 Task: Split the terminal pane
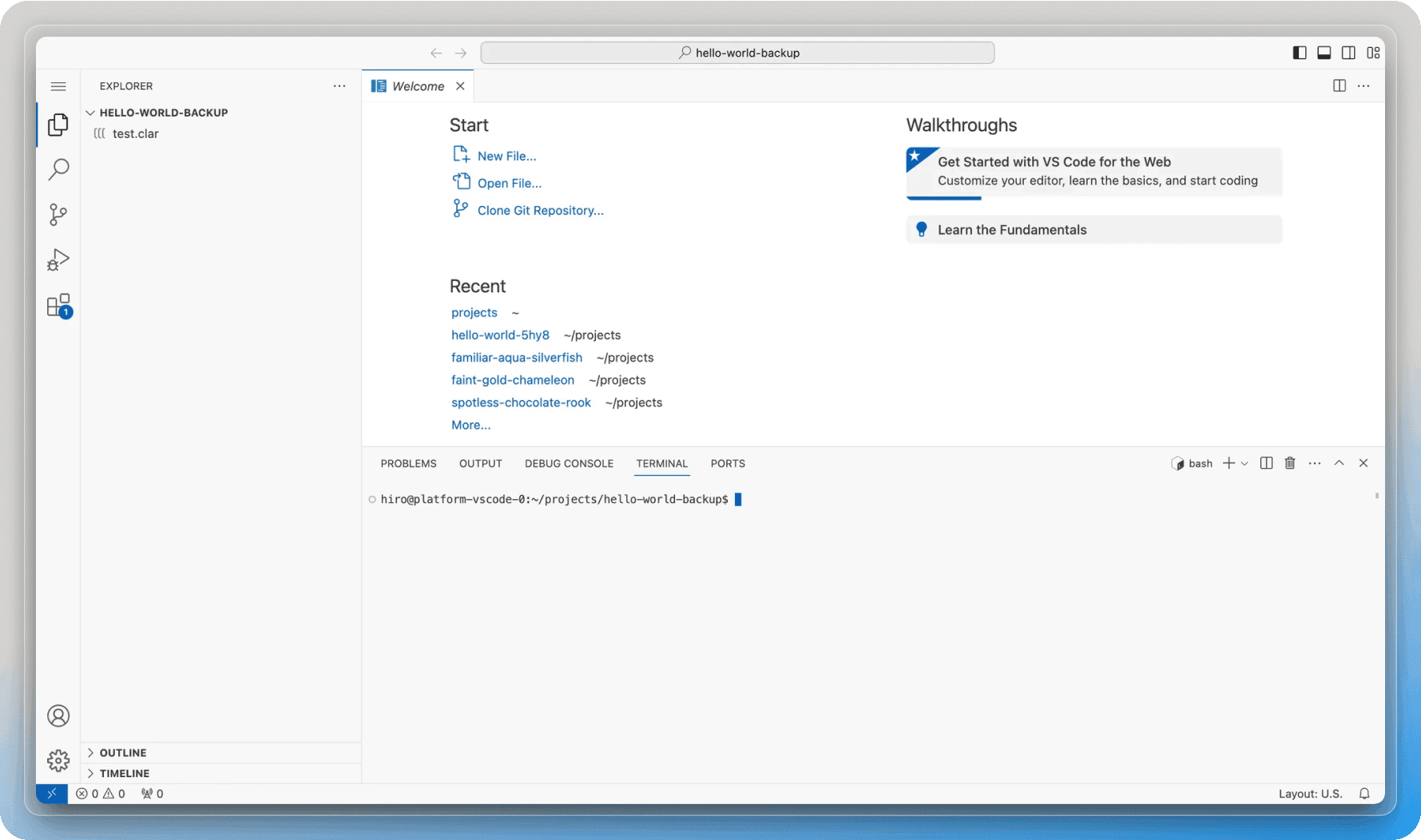[x=1266, y=463]
